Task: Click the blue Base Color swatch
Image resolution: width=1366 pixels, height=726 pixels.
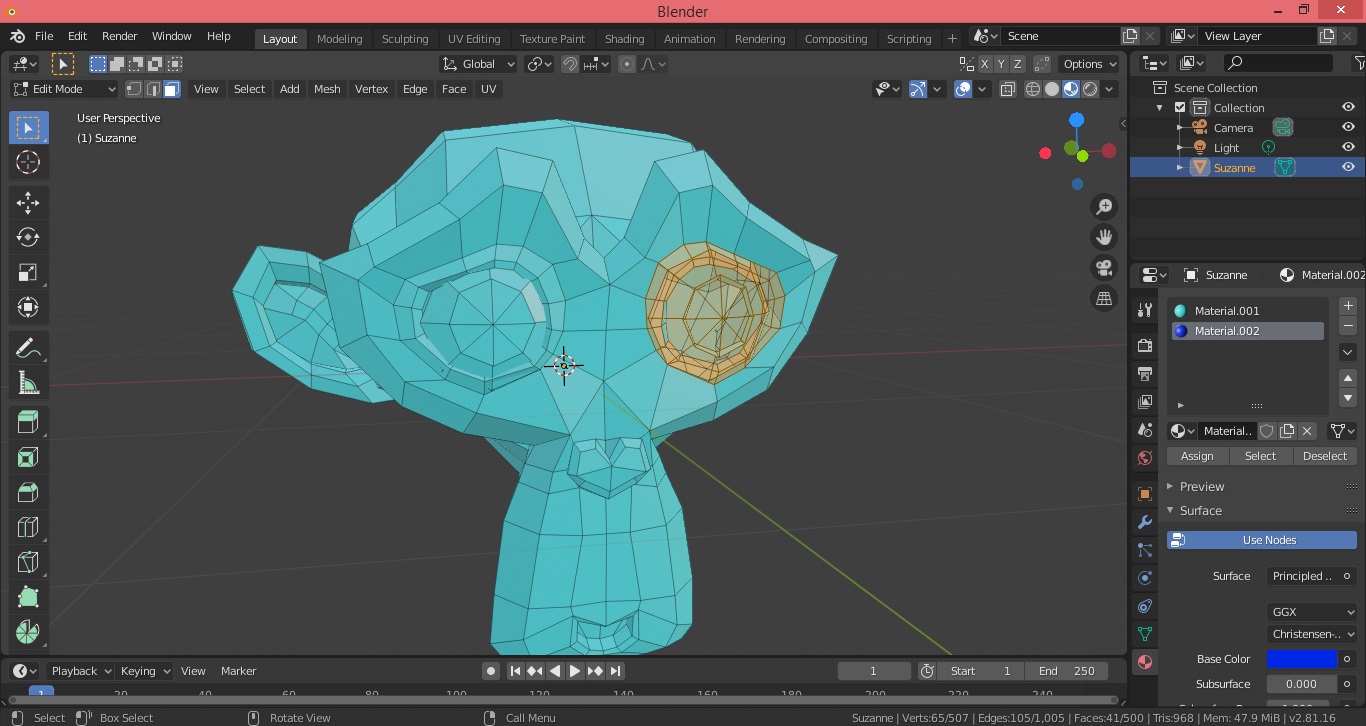Action: tap(1302, 659)
